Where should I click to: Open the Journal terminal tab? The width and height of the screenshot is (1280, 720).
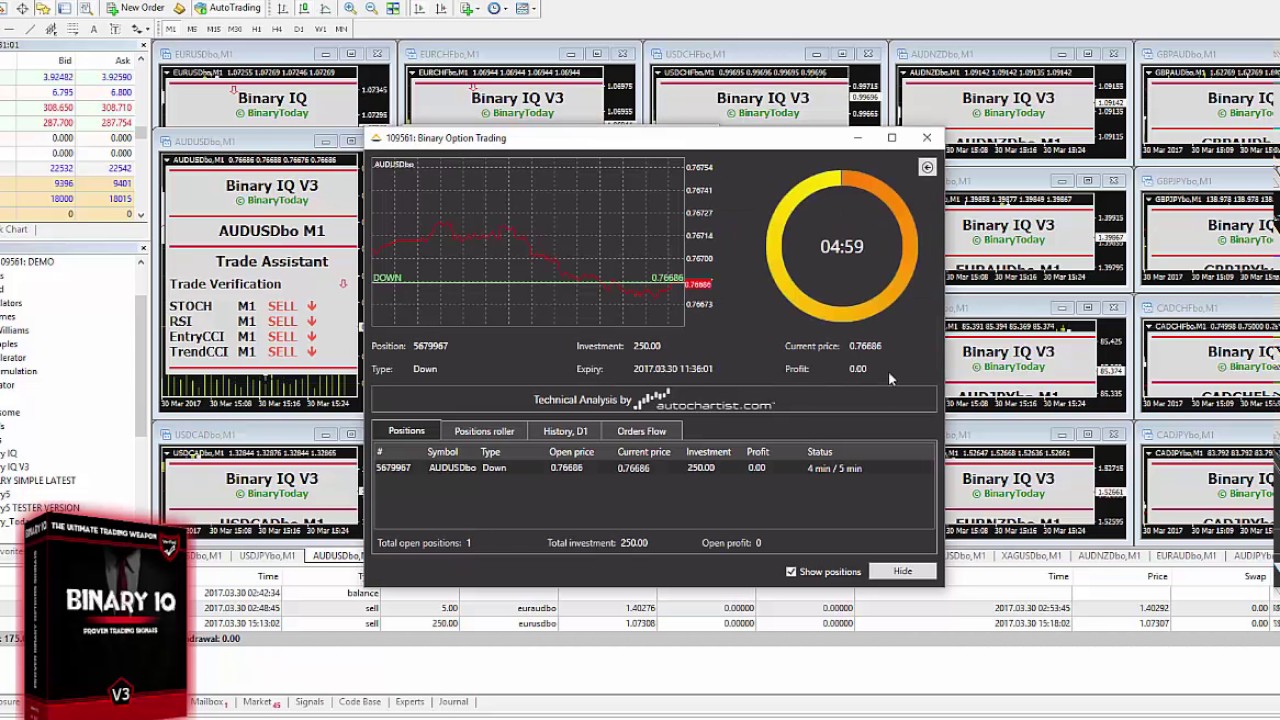453,702
